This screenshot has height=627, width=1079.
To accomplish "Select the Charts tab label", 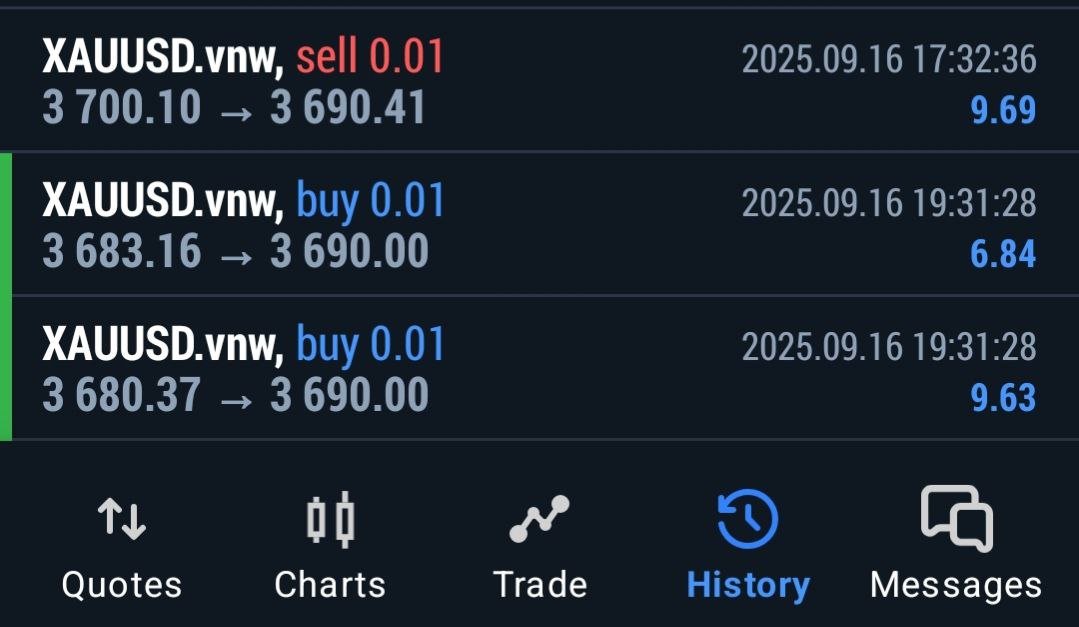I will coord(330,584).
